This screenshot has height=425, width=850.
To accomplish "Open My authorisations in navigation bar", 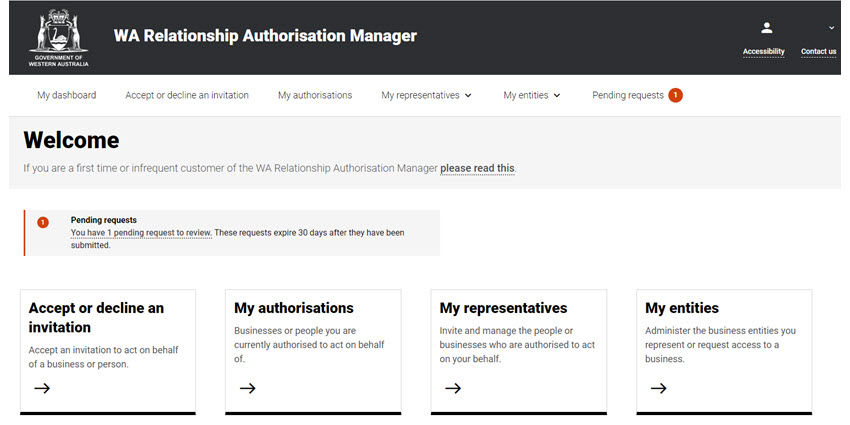I will [x=315, y=95].
